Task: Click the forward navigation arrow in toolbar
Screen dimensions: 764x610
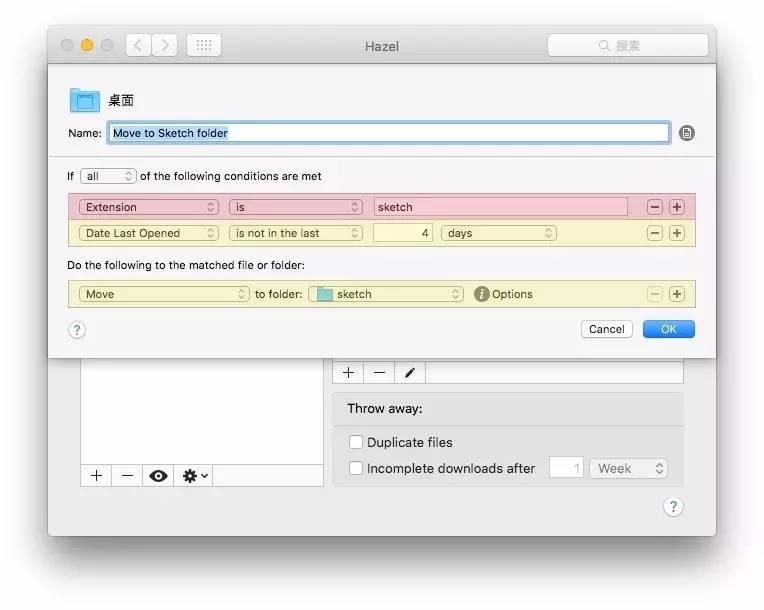Action: [165, 45]
